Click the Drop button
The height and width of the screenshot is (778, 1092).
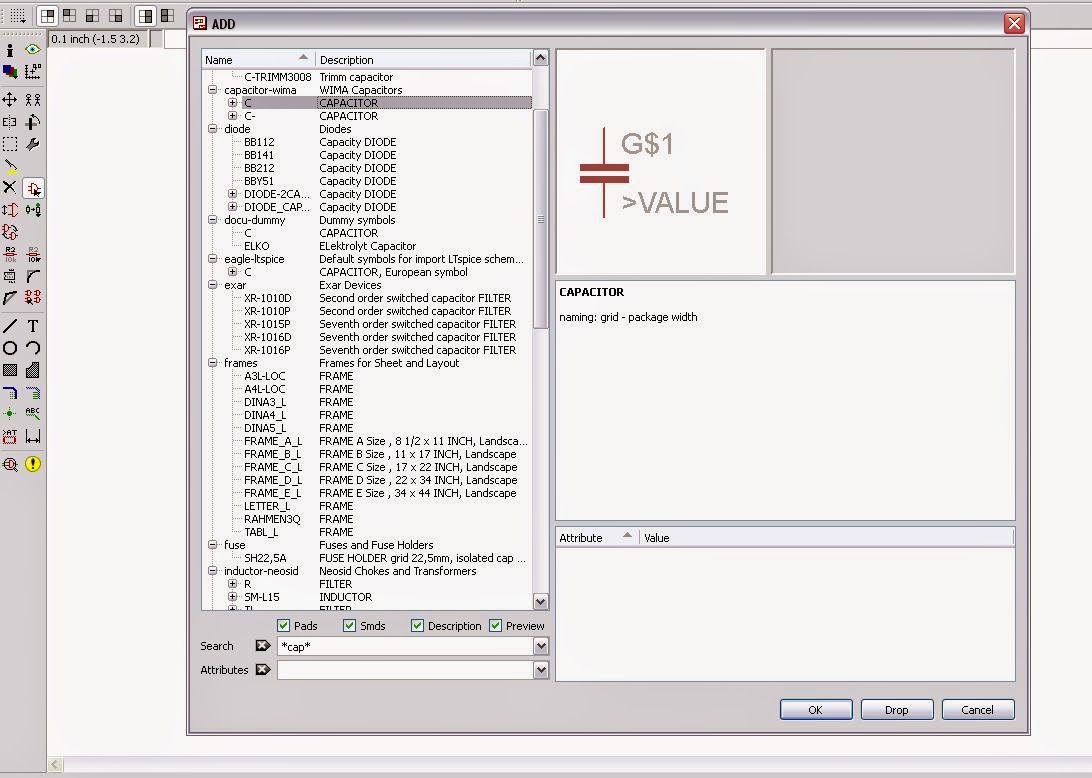[x=896, y=710]
